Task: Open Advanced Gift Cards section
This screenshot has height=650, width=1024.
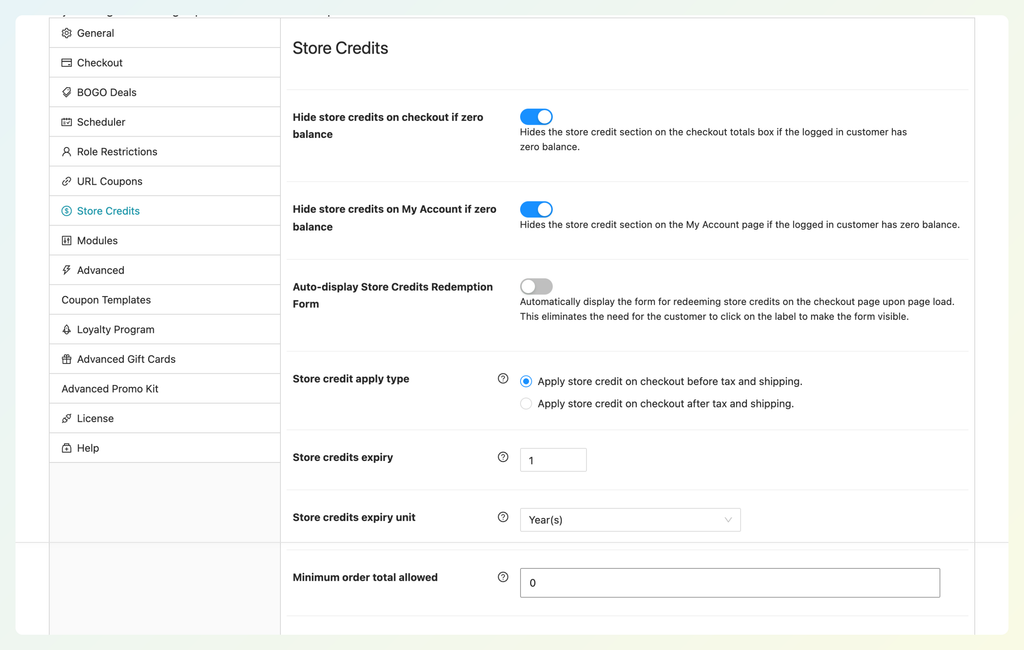Action: [165, 359]
